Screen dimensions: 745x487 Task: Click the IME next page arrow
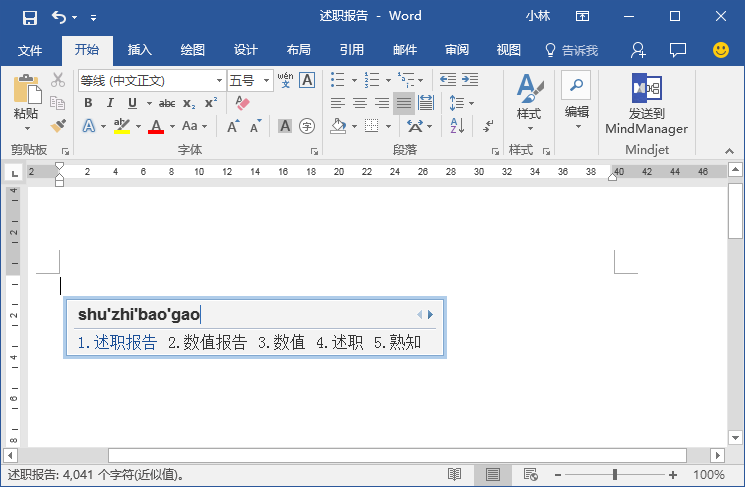tap(430, 315)
